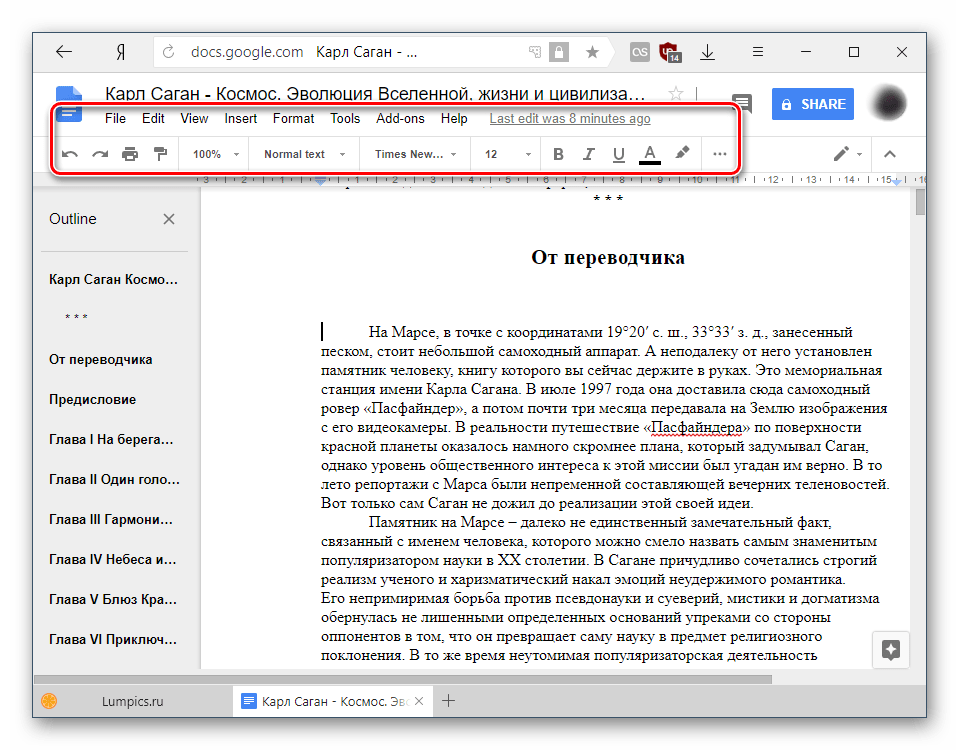Open the comments speech bubble icon

coord(742,103)
